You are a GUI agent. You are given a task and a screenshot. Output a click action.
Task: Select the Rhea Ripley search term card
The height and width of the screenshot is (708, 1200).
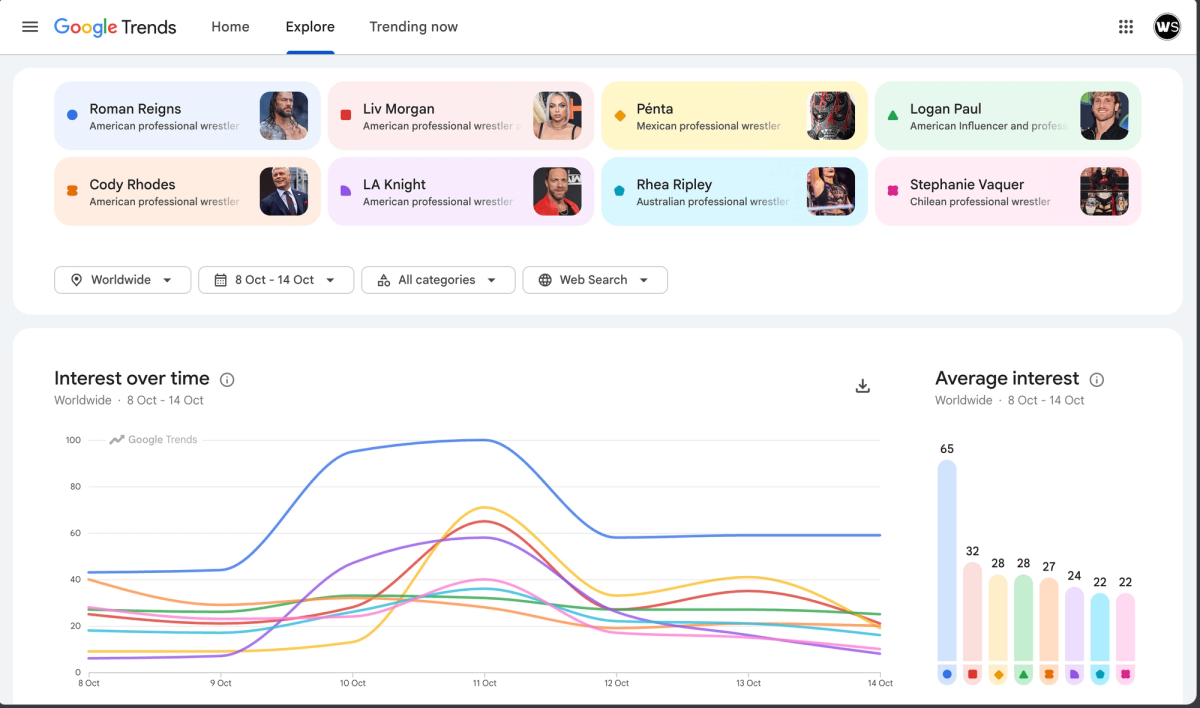click(x=734, y=191)
